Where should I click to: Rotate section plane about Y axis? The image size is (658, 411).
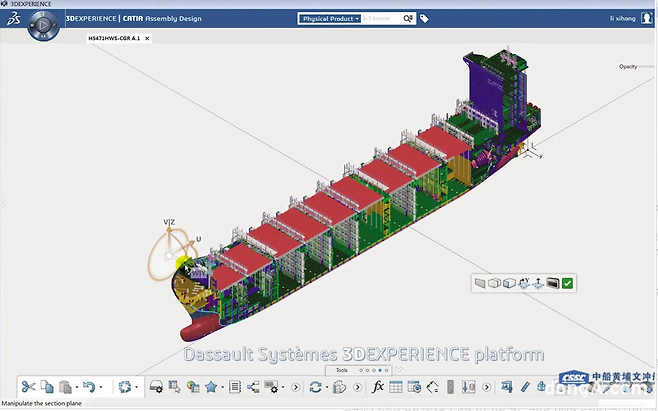pyautogui.click(x=525, y=284)
